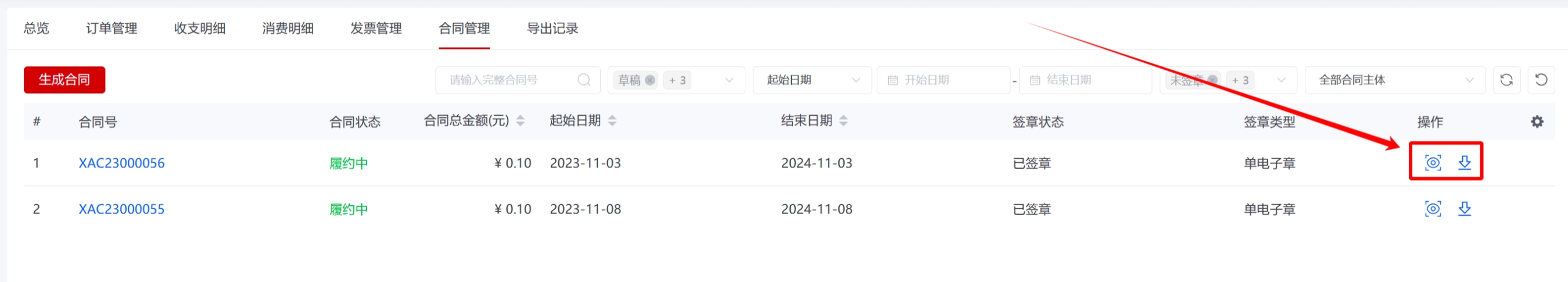Click the reset filters icon button

point(1541,80)
